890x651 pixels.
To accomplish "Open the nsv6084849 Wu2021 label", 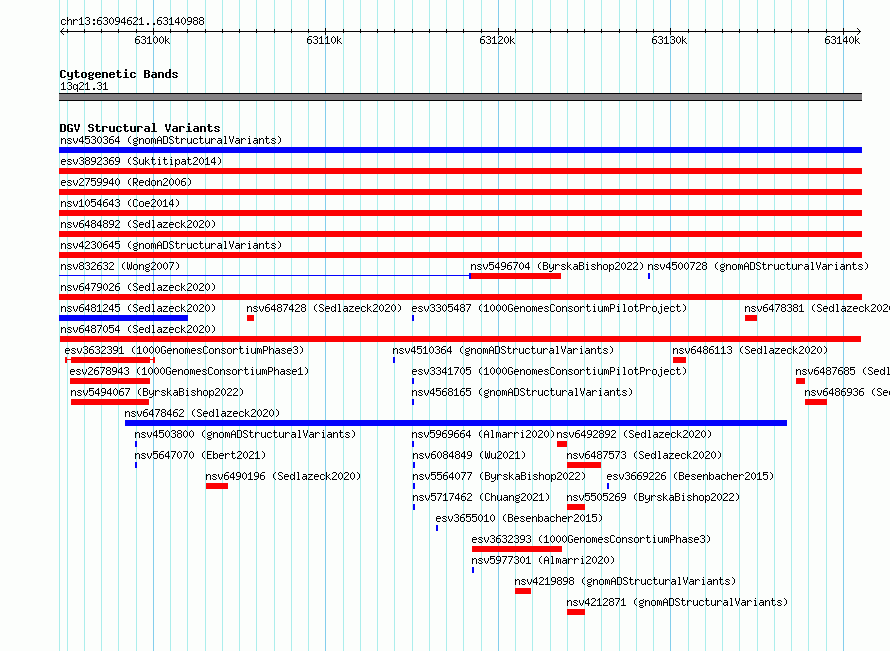I will (469, 455).
